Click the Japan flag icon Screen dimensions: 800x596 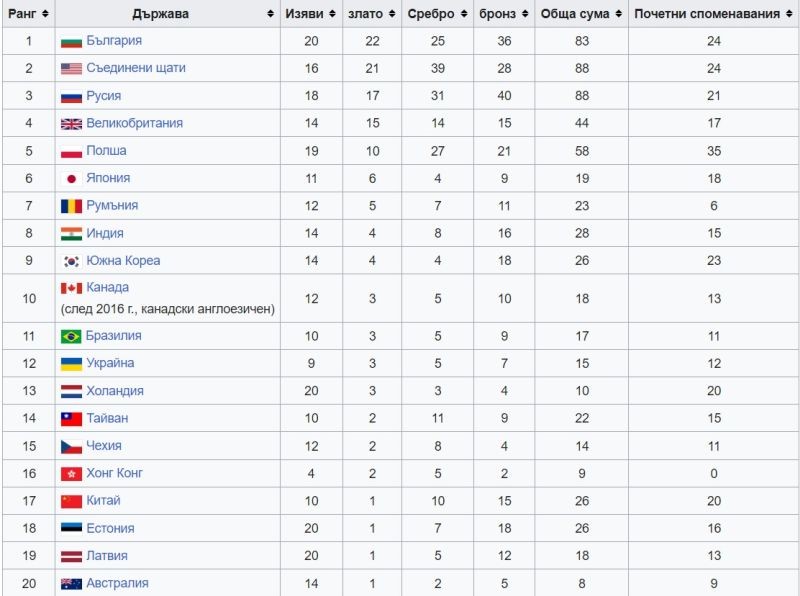coord(71,179)
